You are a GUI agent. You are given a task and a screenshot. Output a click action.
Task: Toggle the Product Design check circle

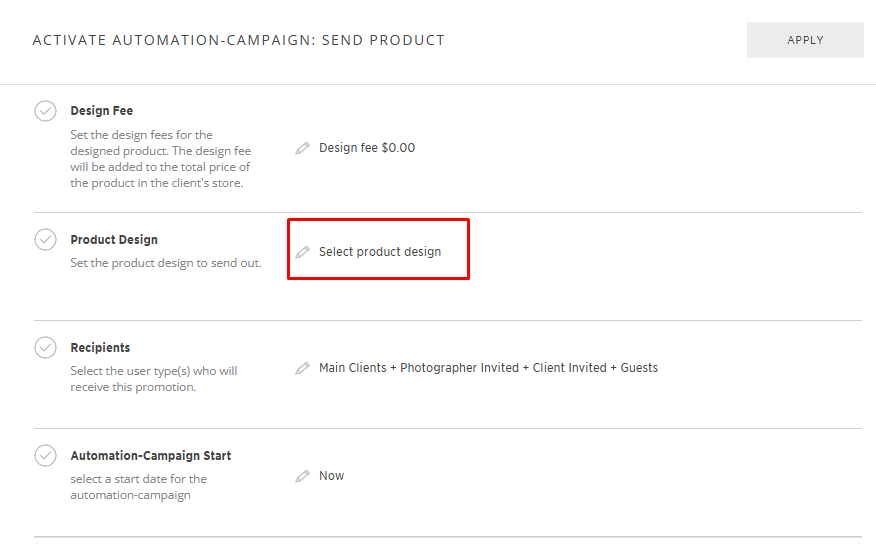45,240
